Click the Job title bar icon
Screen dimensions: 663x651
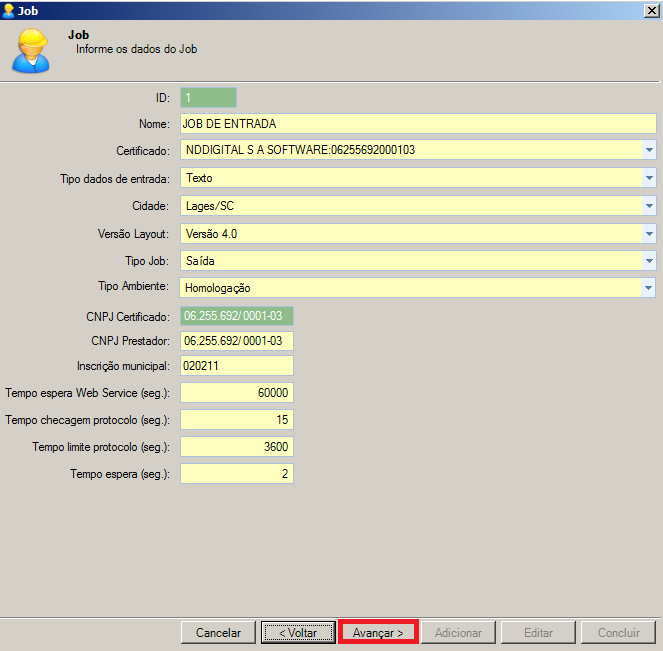point(9,10)
